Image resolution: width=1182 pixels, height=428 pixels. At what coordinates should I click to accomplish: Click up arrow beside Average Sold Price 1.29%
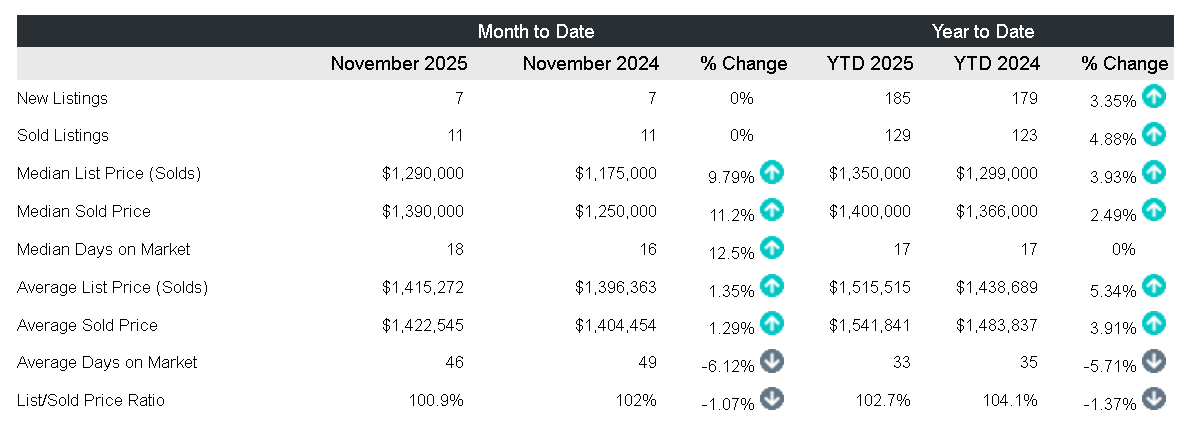[771, 324]
